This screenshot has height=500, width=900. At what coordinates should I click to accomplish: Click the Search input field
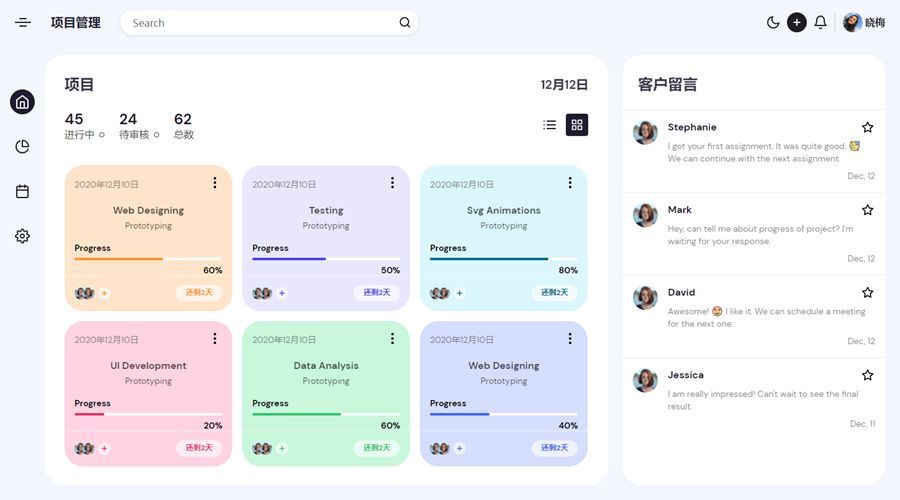pyautogui.click(x=260, y=23)
